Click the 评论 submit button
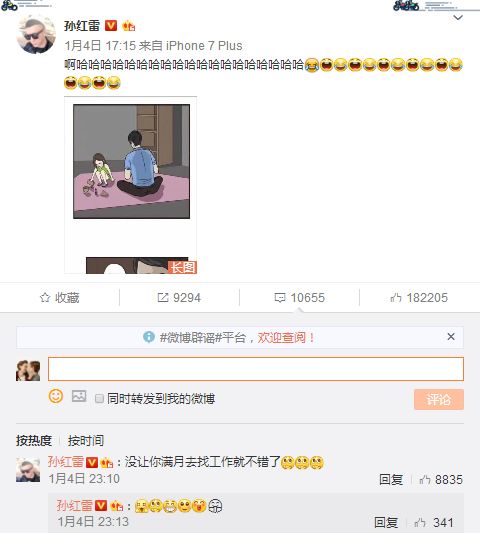The width and height of the screenshot is (480, 533). point(439,399)
